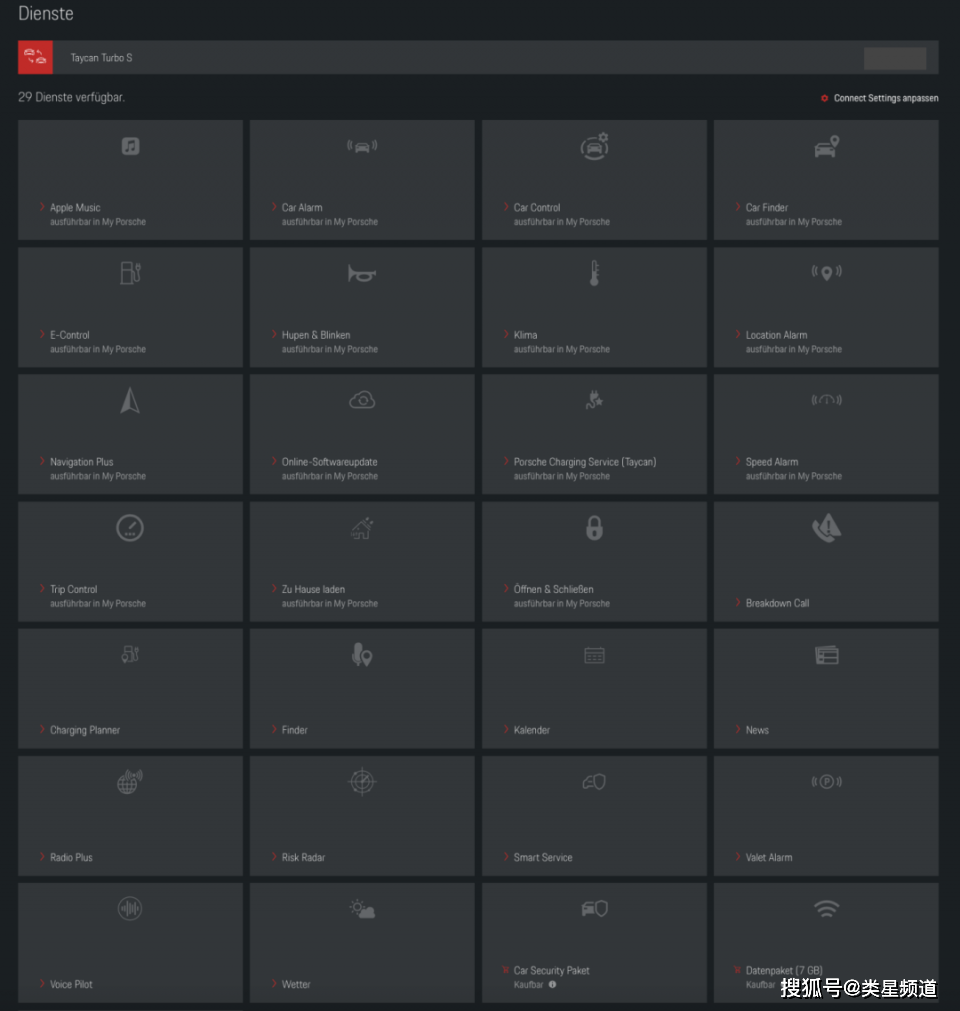Click the Zu Hause laden house icon
960x1011 pixels.
click(362, 528)
